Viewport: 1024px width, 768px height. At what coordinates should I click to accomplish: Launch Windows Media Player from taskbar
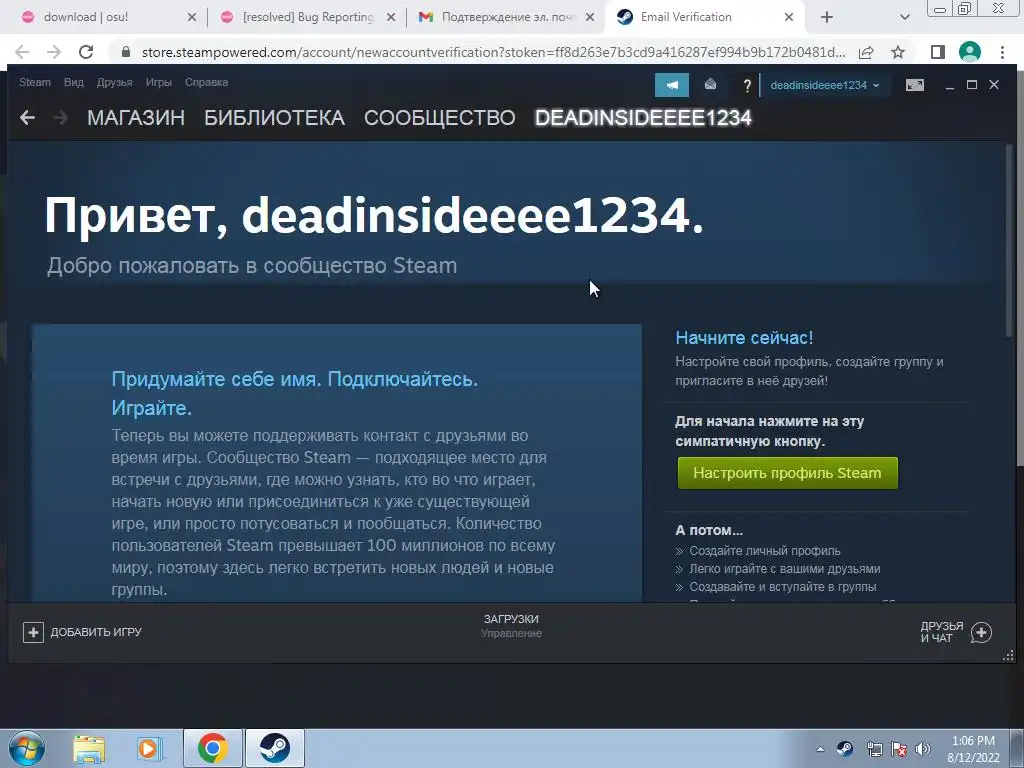coord(150,748)
